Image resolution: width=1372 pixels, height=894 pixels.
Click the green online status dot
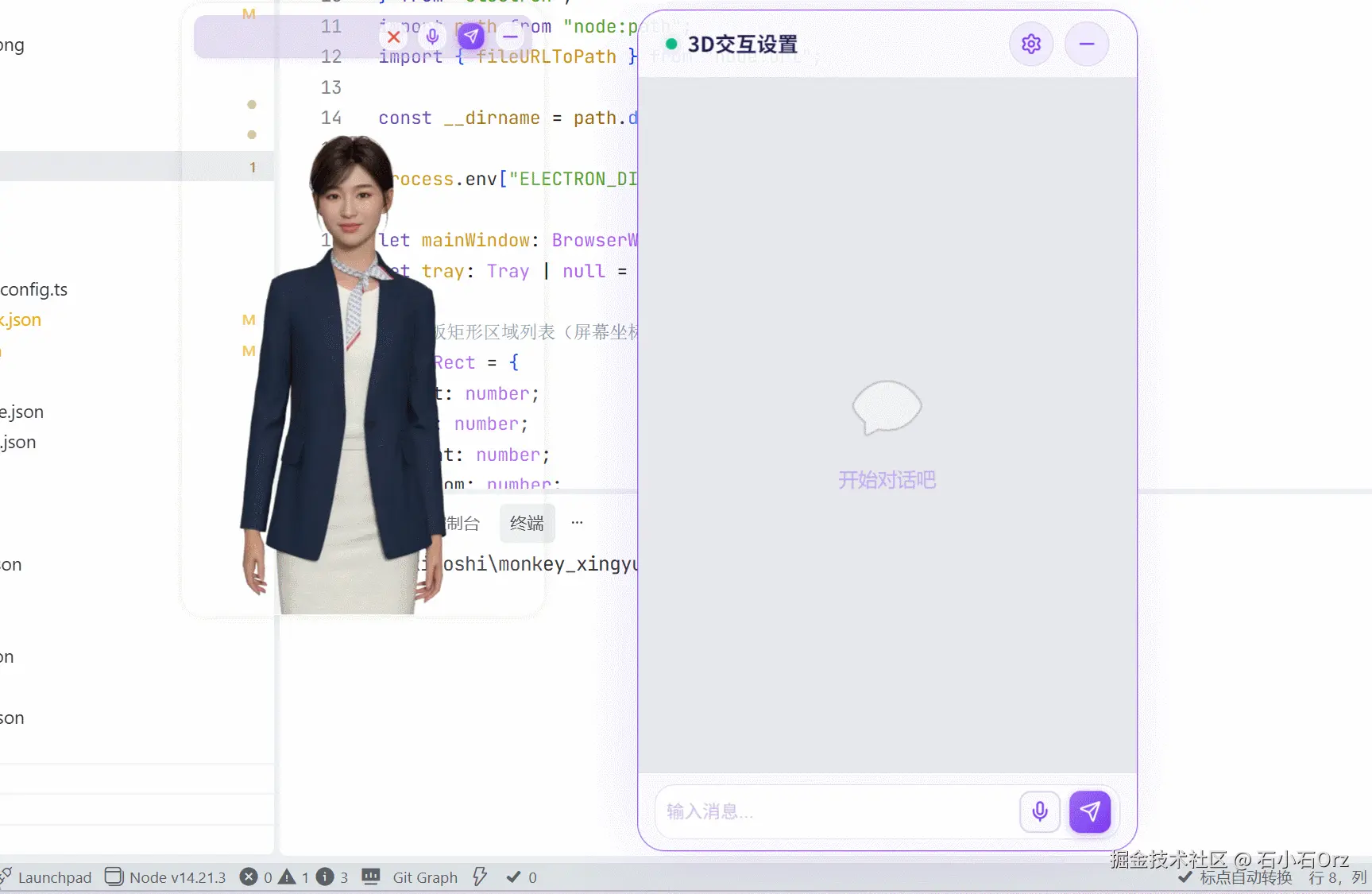coord(671,44)
